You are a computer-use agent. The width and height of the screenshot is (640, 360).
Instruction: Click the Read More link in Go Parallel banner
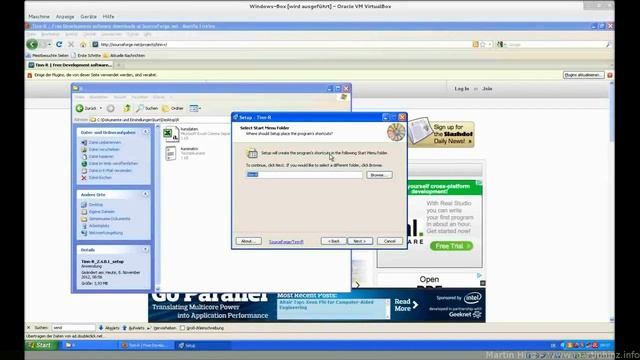[x=406, y=305]
